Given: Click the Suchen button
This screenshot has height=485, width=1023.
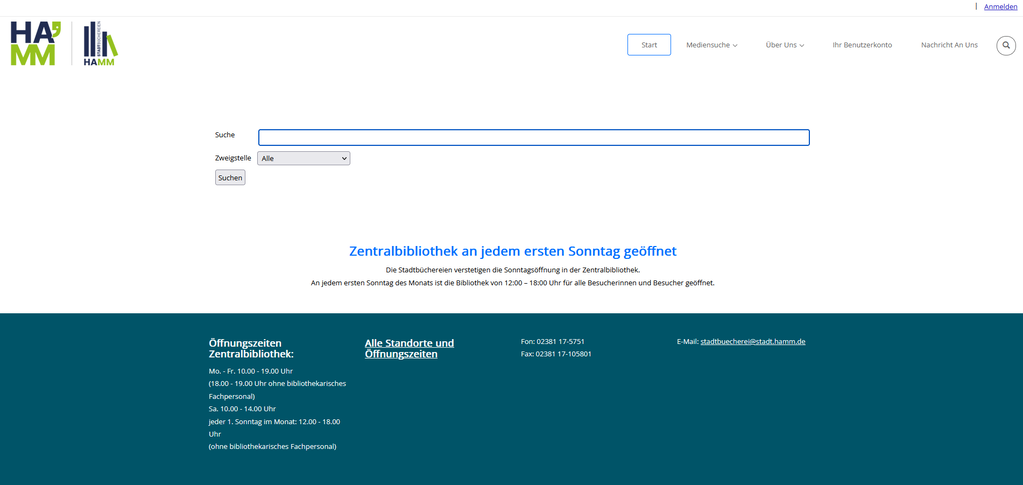Looking at the screenshot, I should tap(230, 178).
